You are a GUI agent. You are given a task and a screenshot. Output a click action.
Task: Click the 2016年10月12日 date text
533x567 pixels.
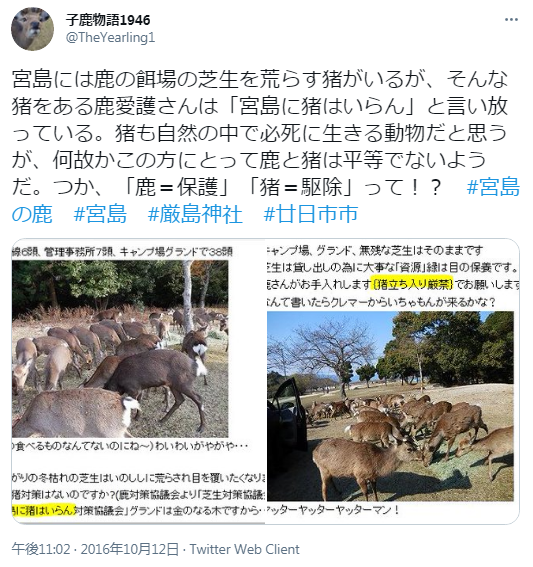(x=129, y=549)
